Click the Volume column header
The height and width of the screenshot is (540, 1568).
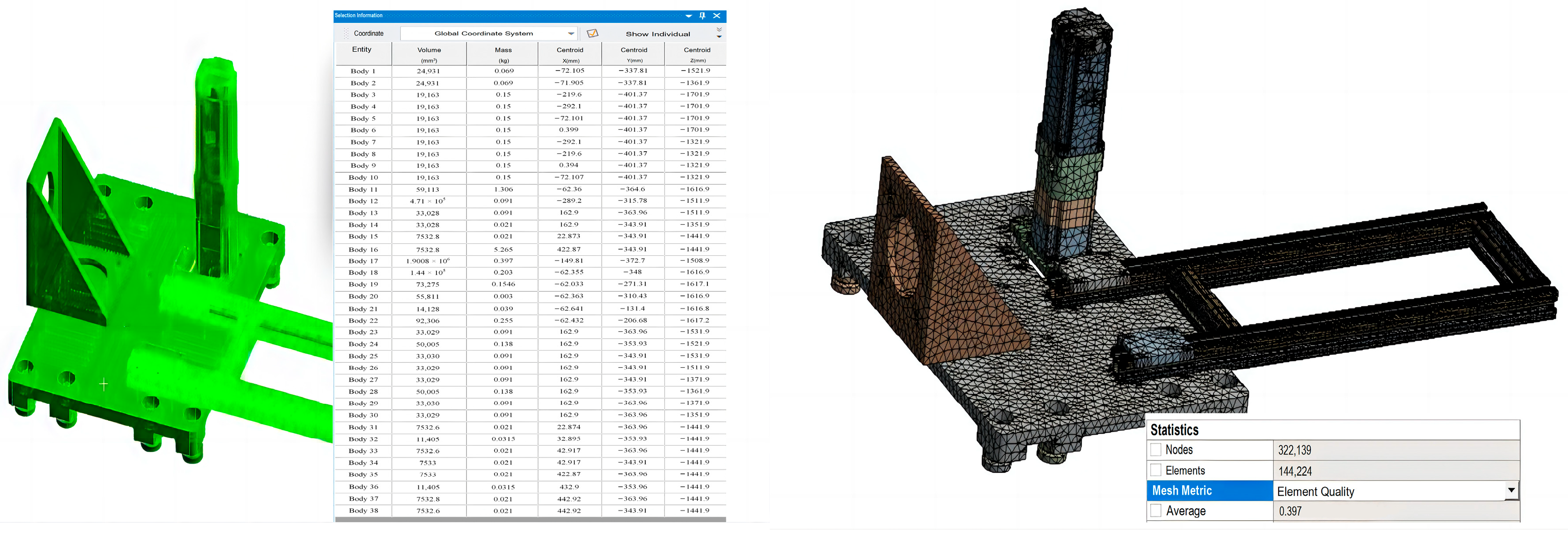pyautogui.click(x=429, y=54)
